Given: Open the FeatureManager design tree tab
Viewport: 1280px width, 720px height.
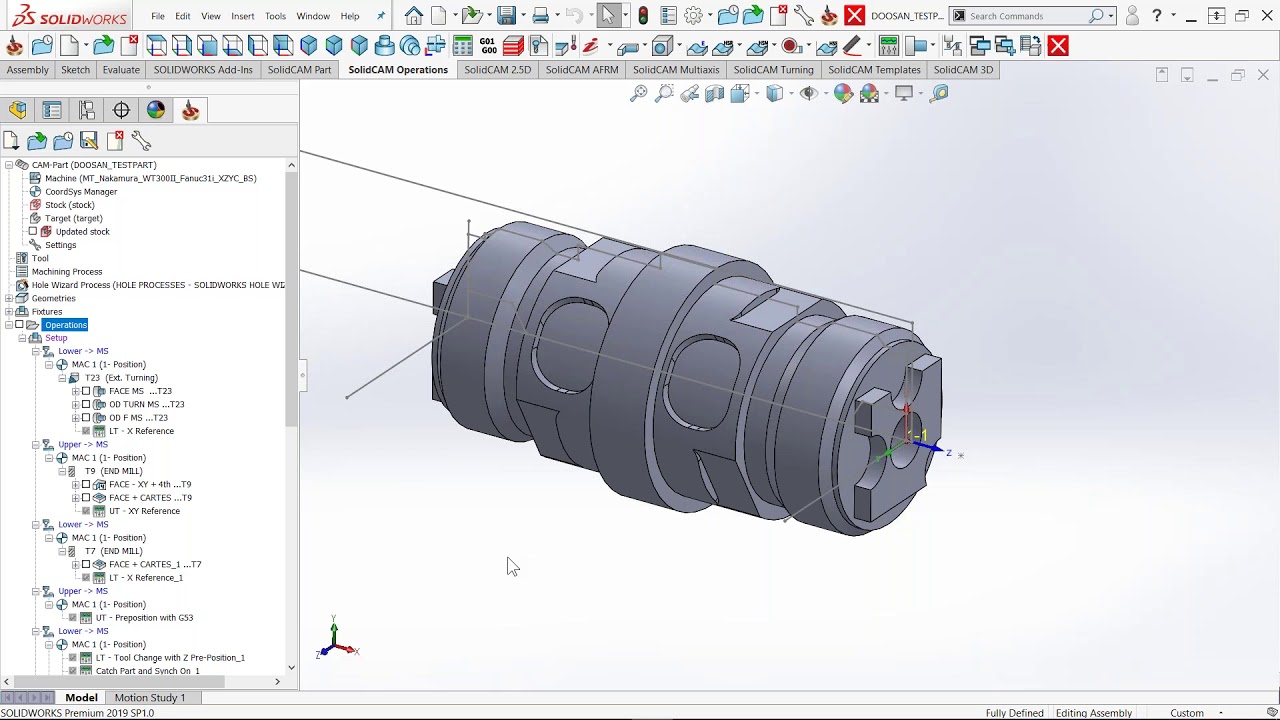Looking at the screenshot, I should (x=18, y=110).
